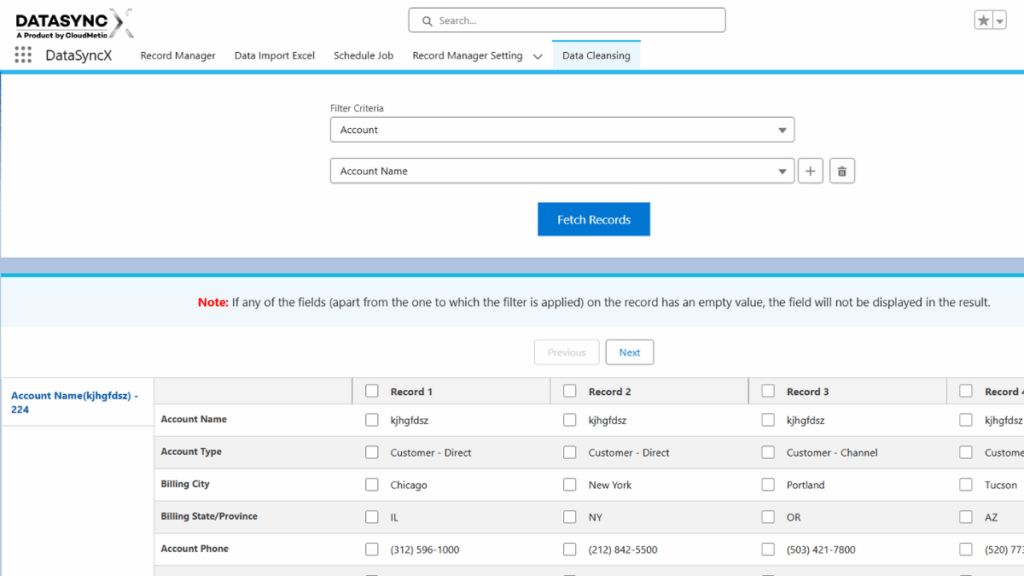Viewport: 1024px width, 576px height.
Task: Go to the Next page of records
Action: pos(629,352)
